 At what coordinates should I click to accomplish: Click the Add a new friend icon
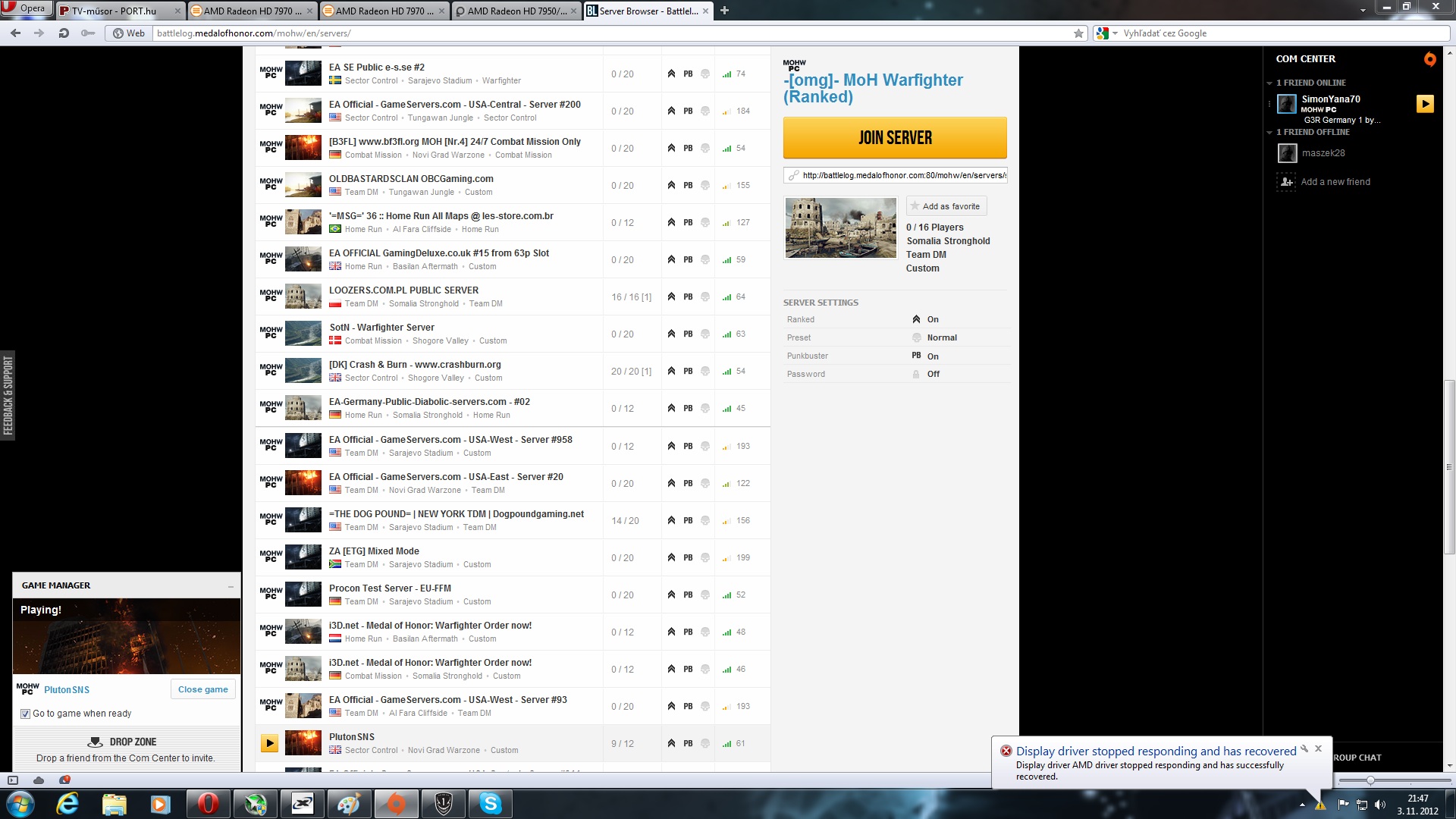pos(1286,182)
